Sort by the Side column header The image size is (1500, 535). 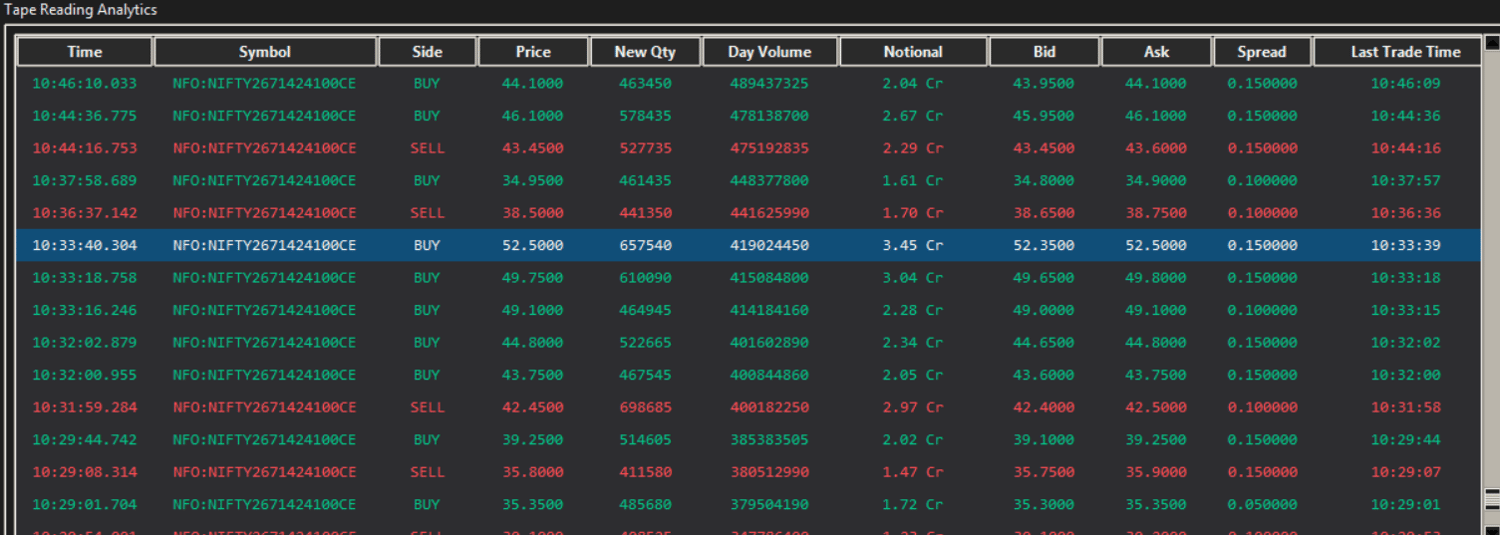tap(427, 52)
